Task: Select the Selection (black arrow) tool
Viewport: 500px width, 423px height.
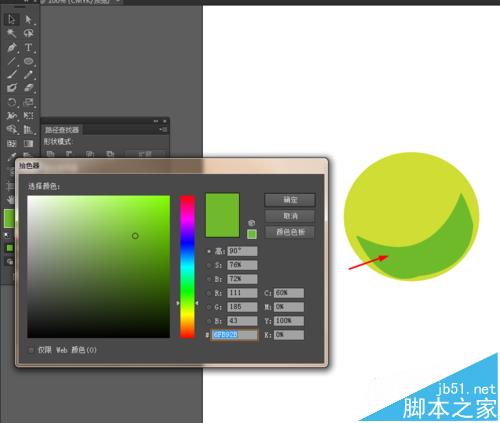Action: pos(11,19)
